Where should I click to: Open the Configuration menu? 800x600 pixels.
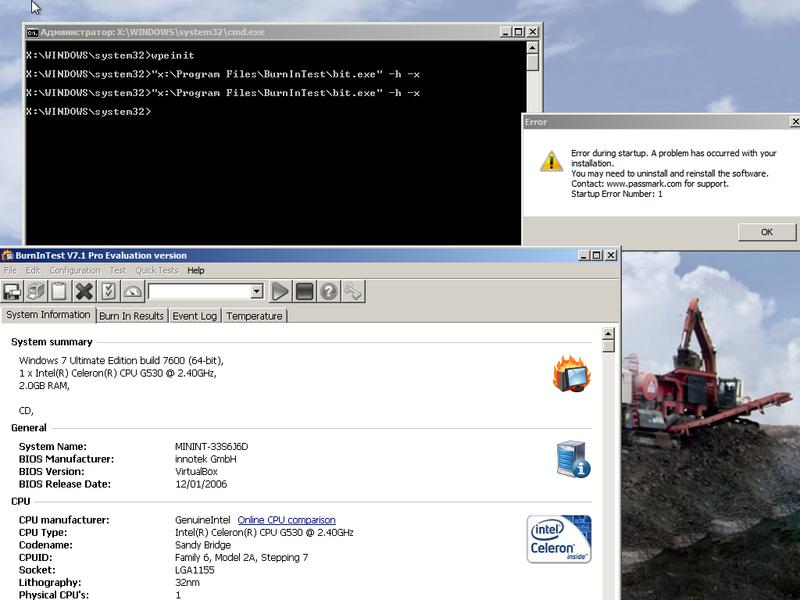click(74, 270)
